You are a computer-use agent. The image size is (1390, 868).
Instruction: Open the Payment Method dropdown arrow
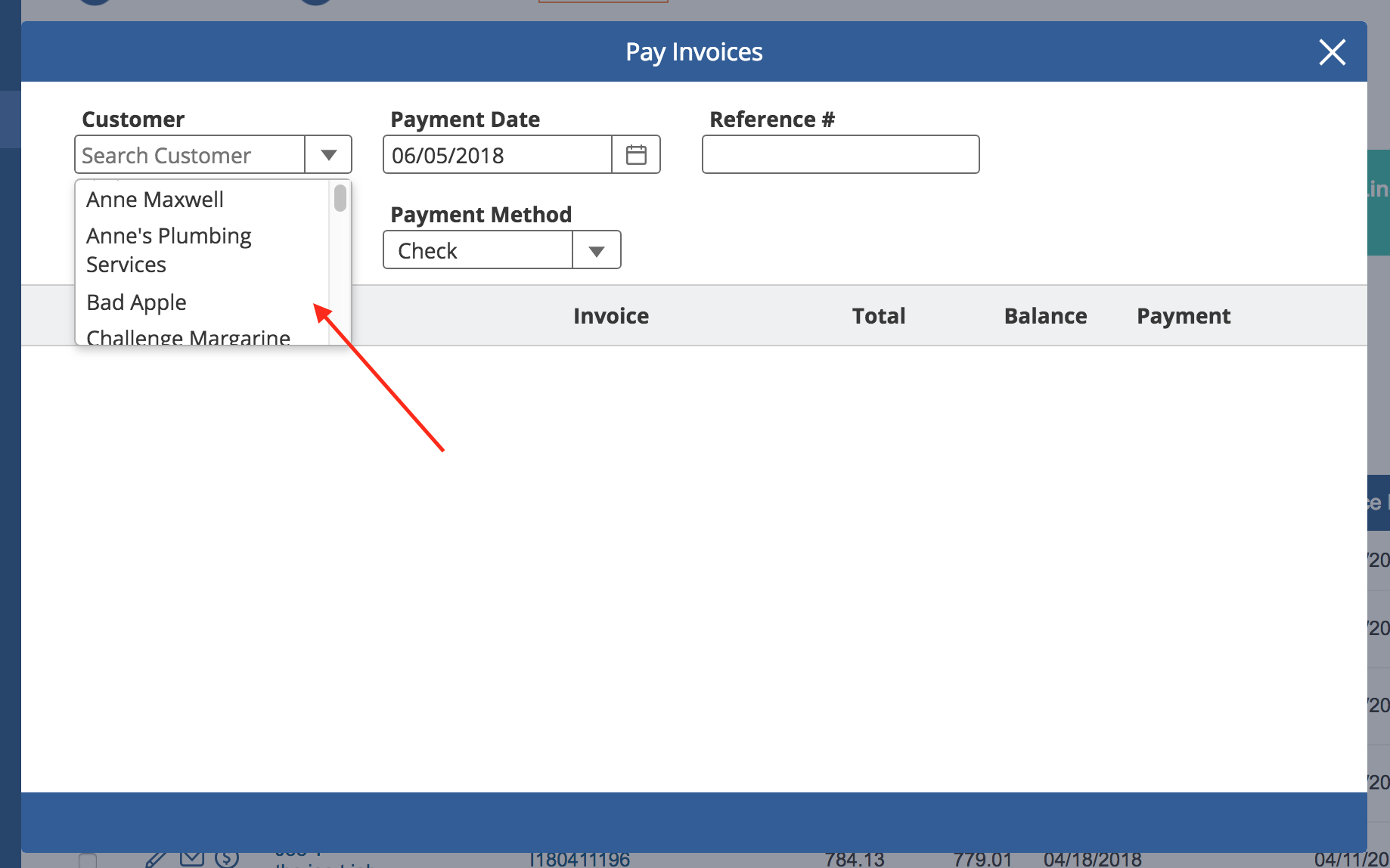coord(596,250)
